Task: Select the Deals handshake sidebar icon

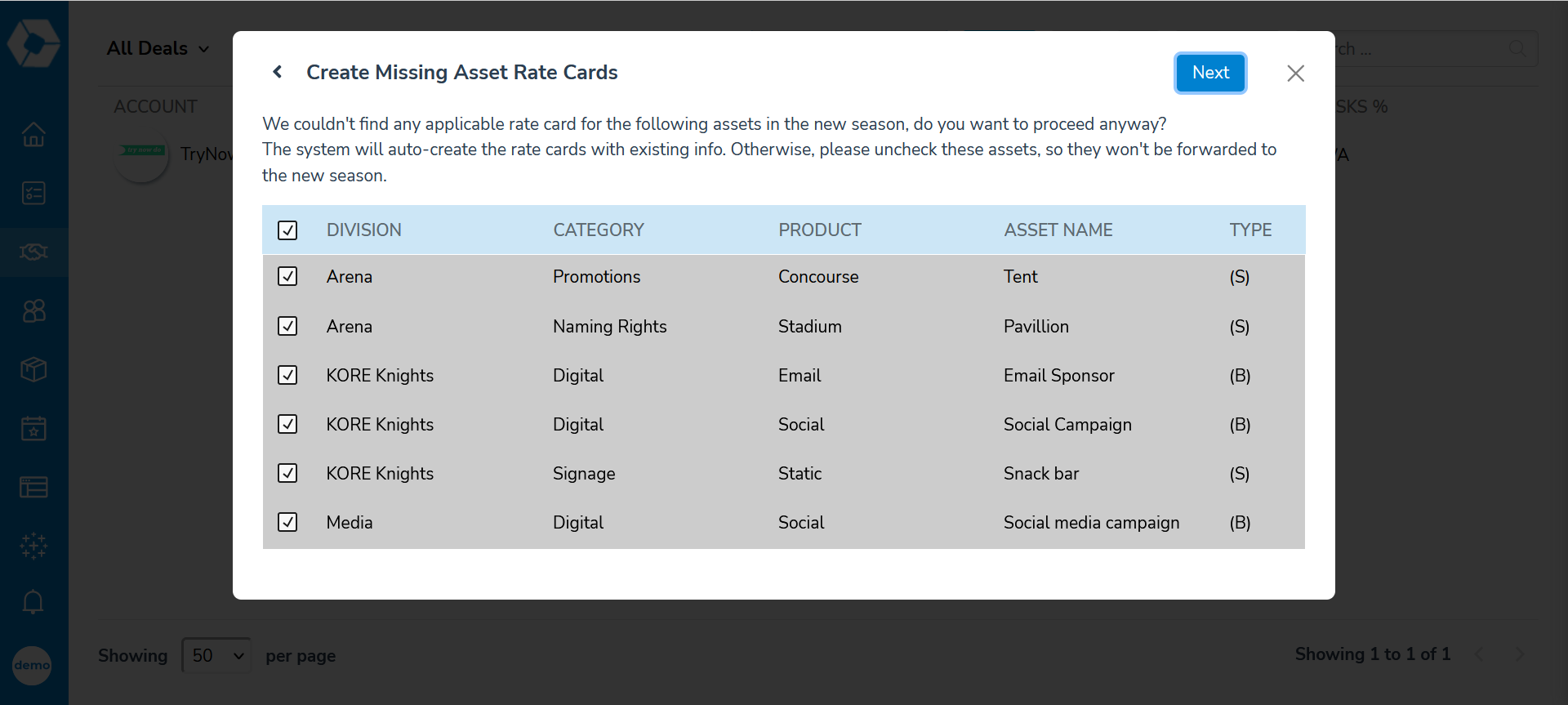Action: tap(33, 252)
